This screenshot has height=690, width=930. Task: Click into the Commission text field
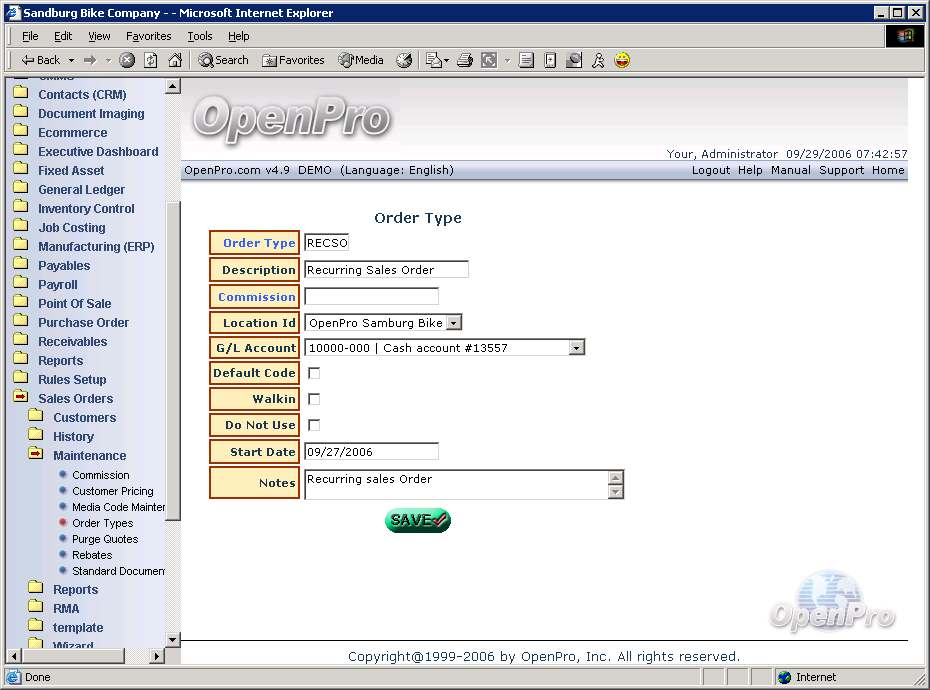(x=371, y=297)
